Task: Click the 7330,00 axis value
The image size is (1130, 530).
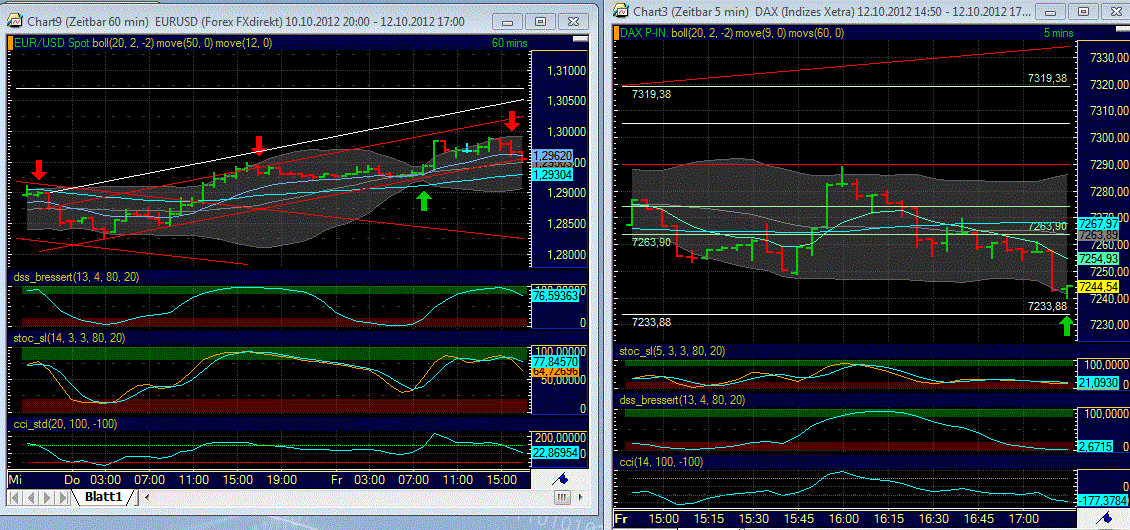Action: [x=1109, y=58]
